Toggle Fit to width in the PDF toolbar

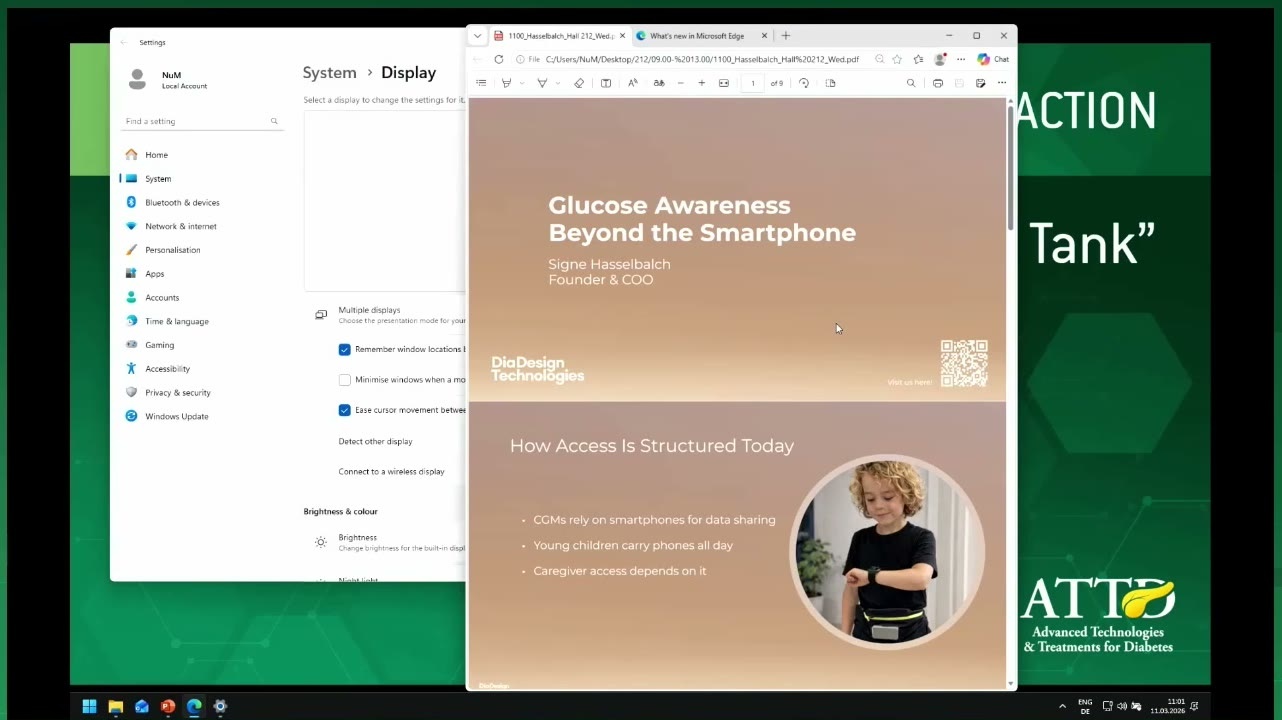(724, 83)
